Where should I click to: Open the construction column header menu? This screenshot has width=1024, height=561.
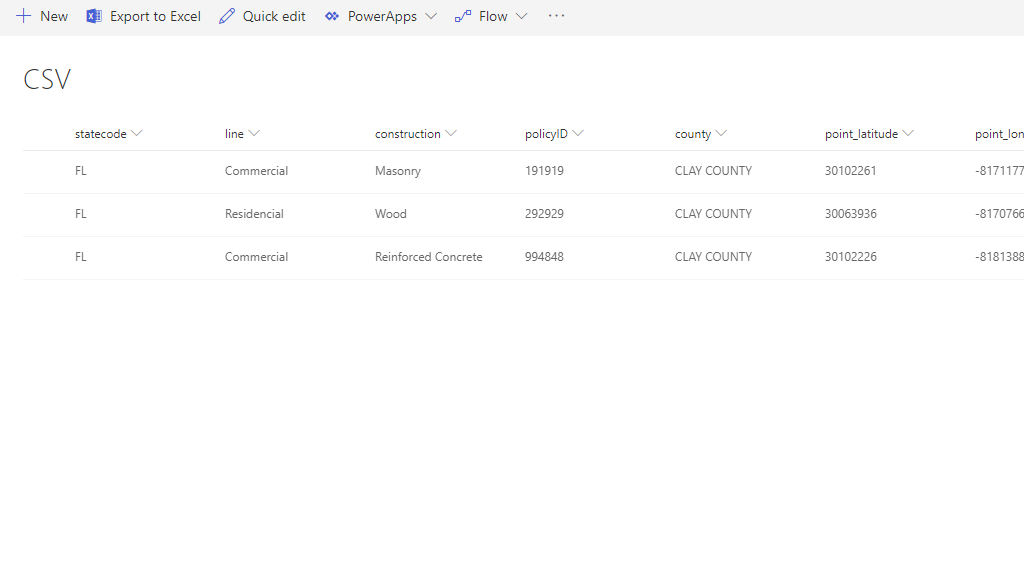tap(451, 133)
